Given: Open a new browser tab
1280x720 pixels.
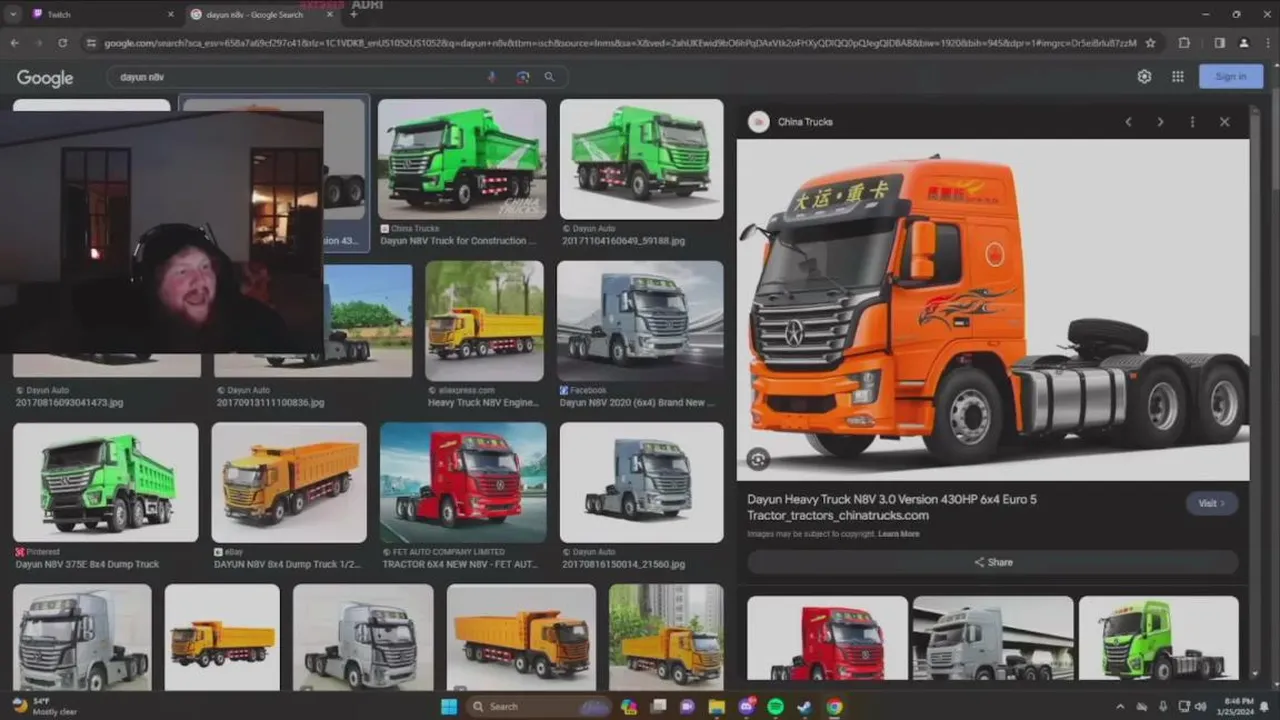Looking at the screenshot, I should 353,14.
